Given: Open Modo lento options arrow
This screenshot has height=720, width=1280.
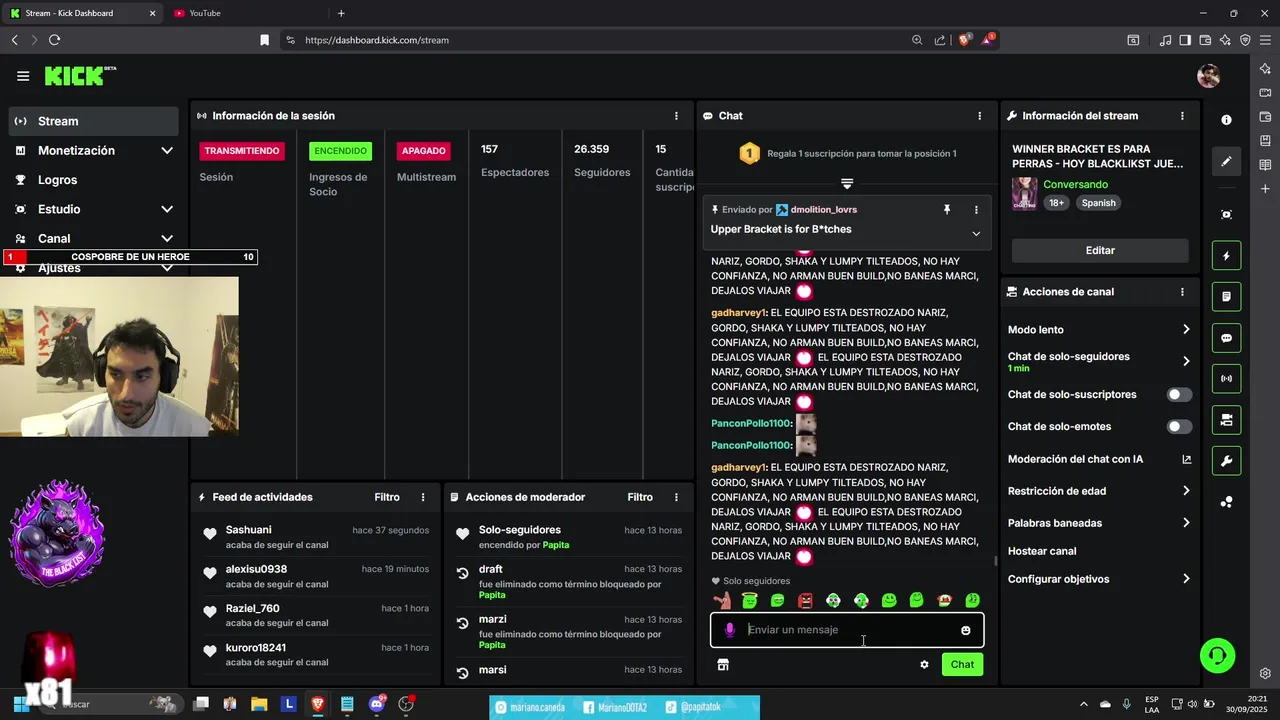Looking at the screenshot, I should (1186, 330).
